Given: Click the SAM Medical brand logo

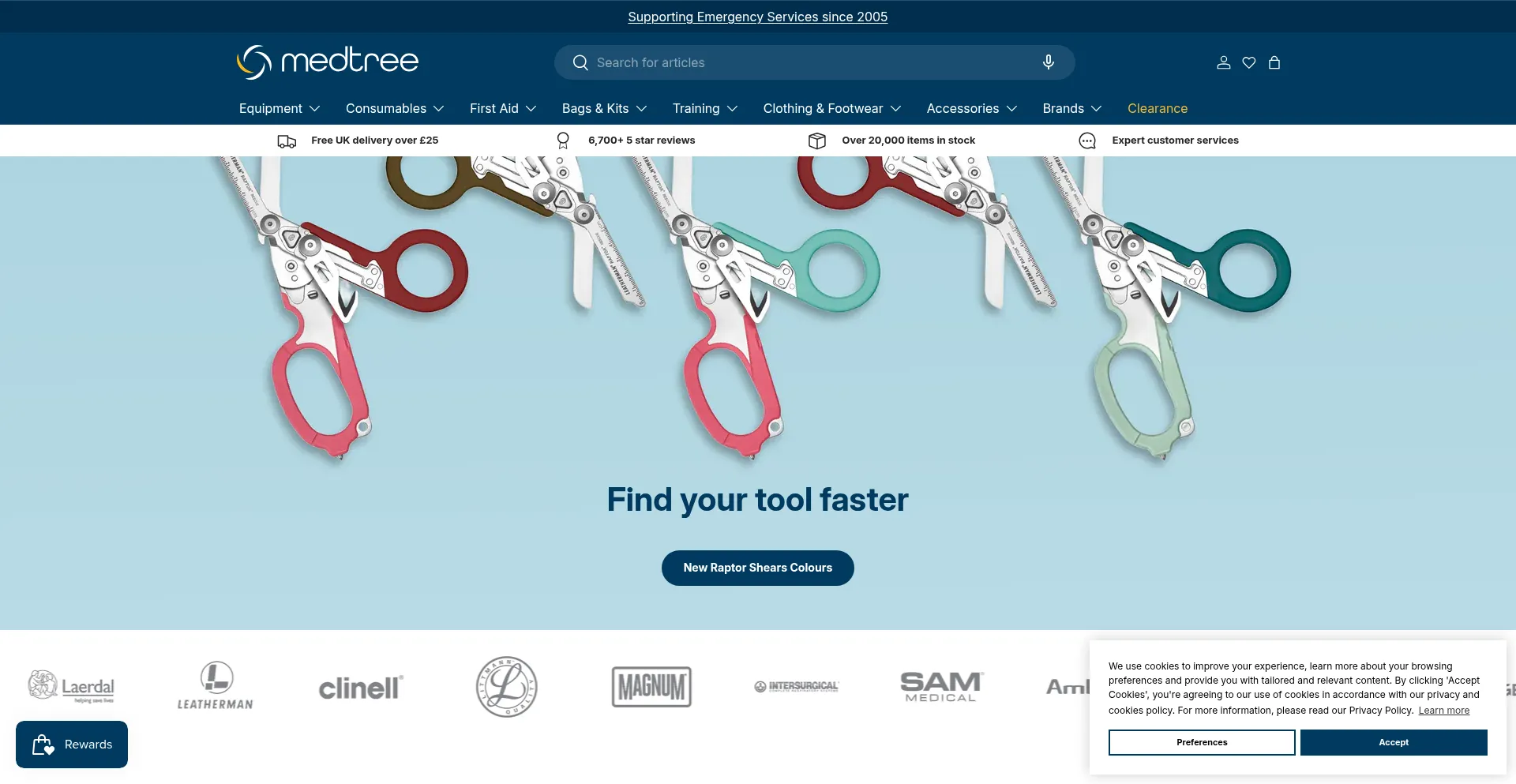Looking at the screenshot, I should click(x=940, y=686).
